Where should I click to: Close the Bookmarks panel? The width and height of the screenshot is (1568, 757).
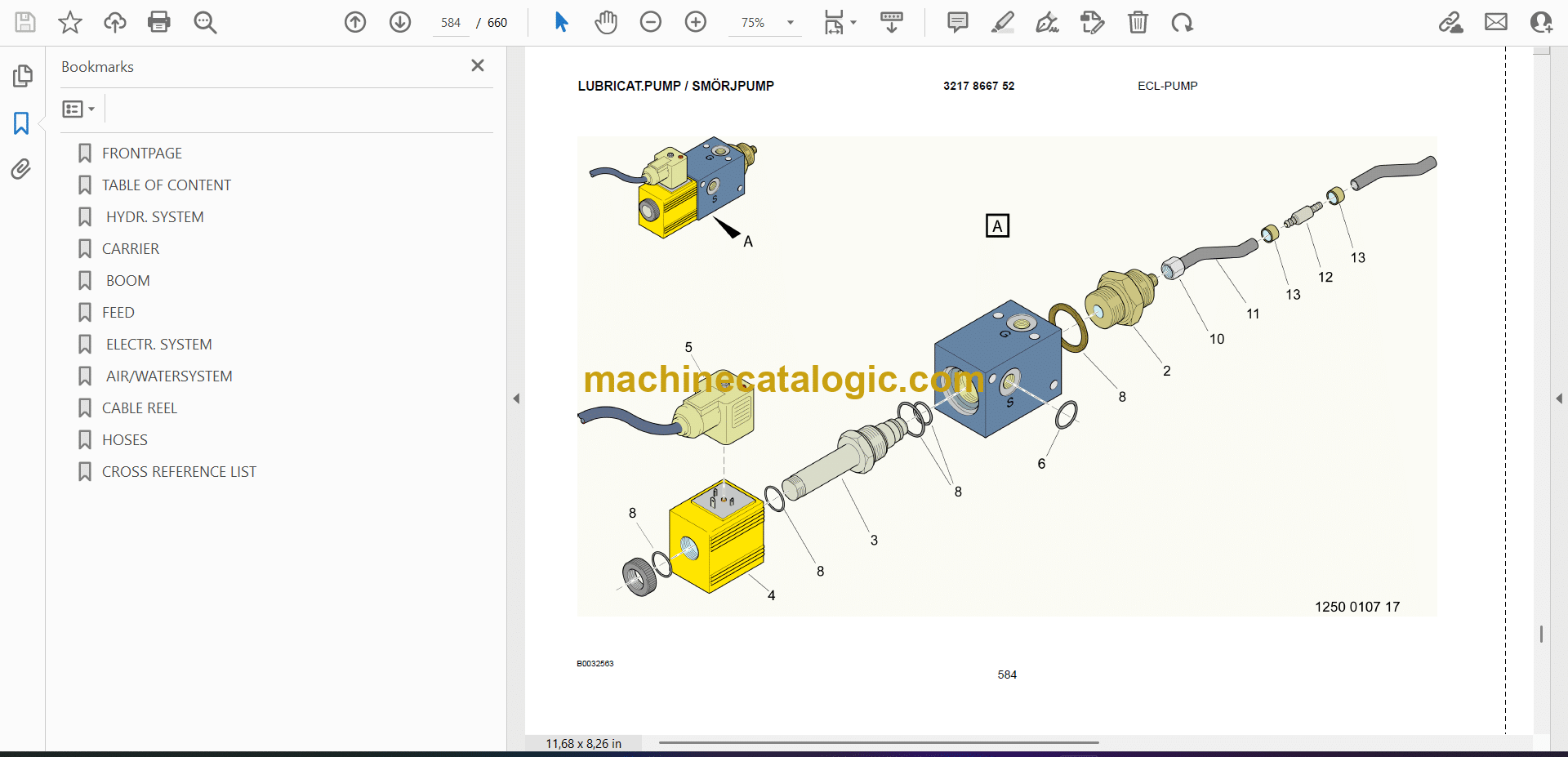click(x=478, y=65)
